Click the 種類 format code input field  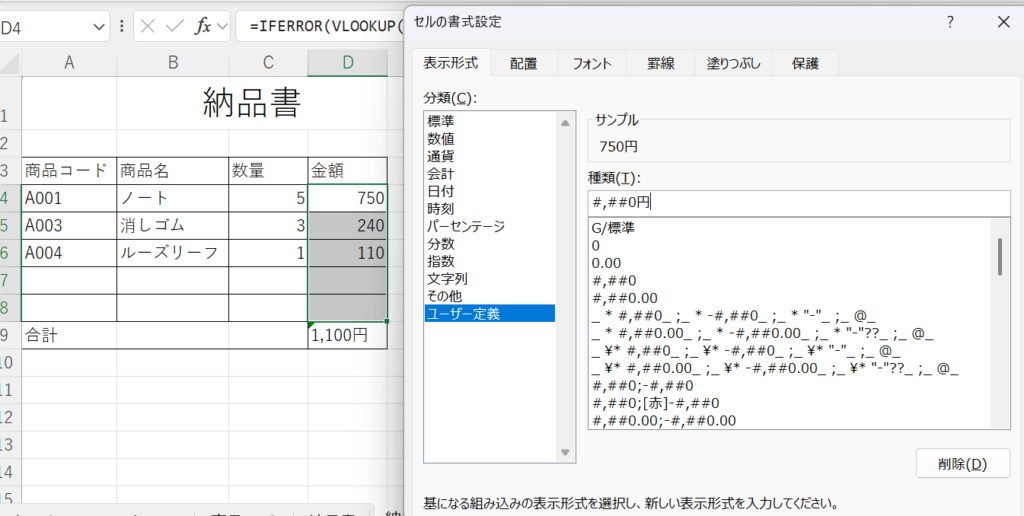pos(799,203)
